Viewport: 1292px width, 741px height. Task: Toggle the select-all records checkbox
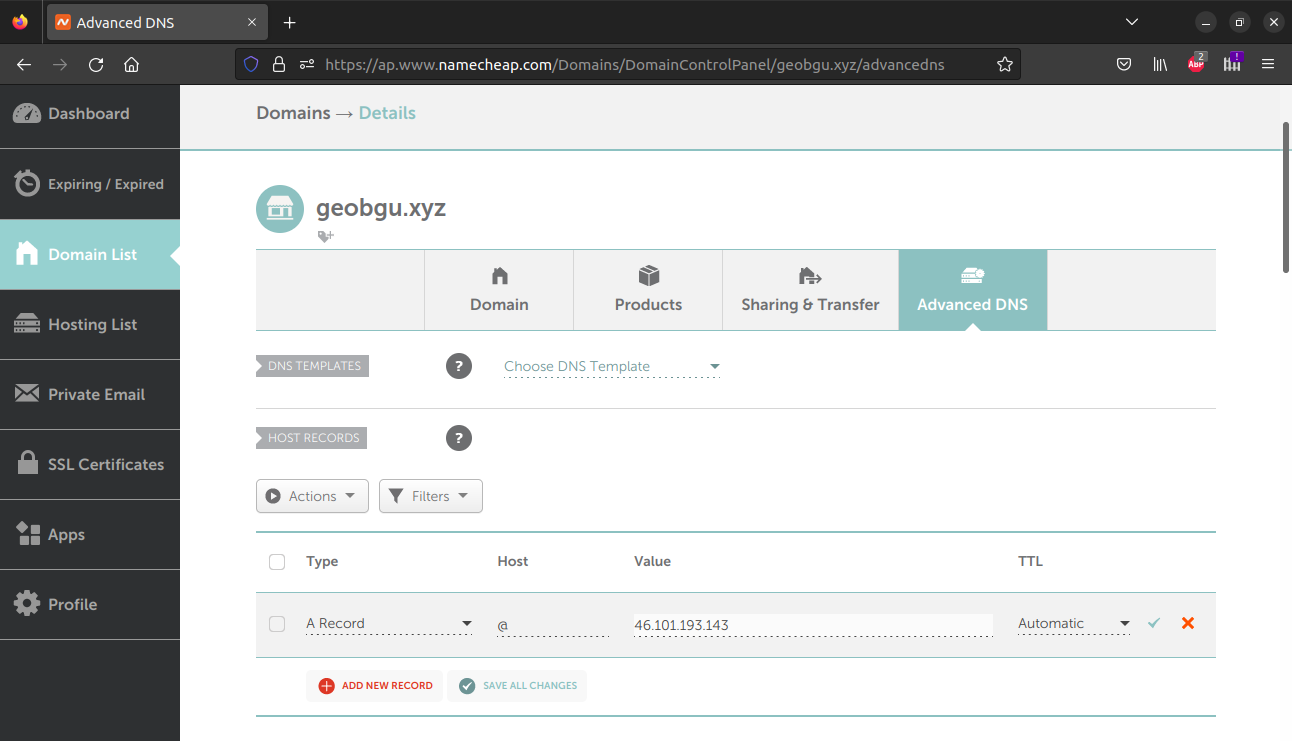coord(277,562)
